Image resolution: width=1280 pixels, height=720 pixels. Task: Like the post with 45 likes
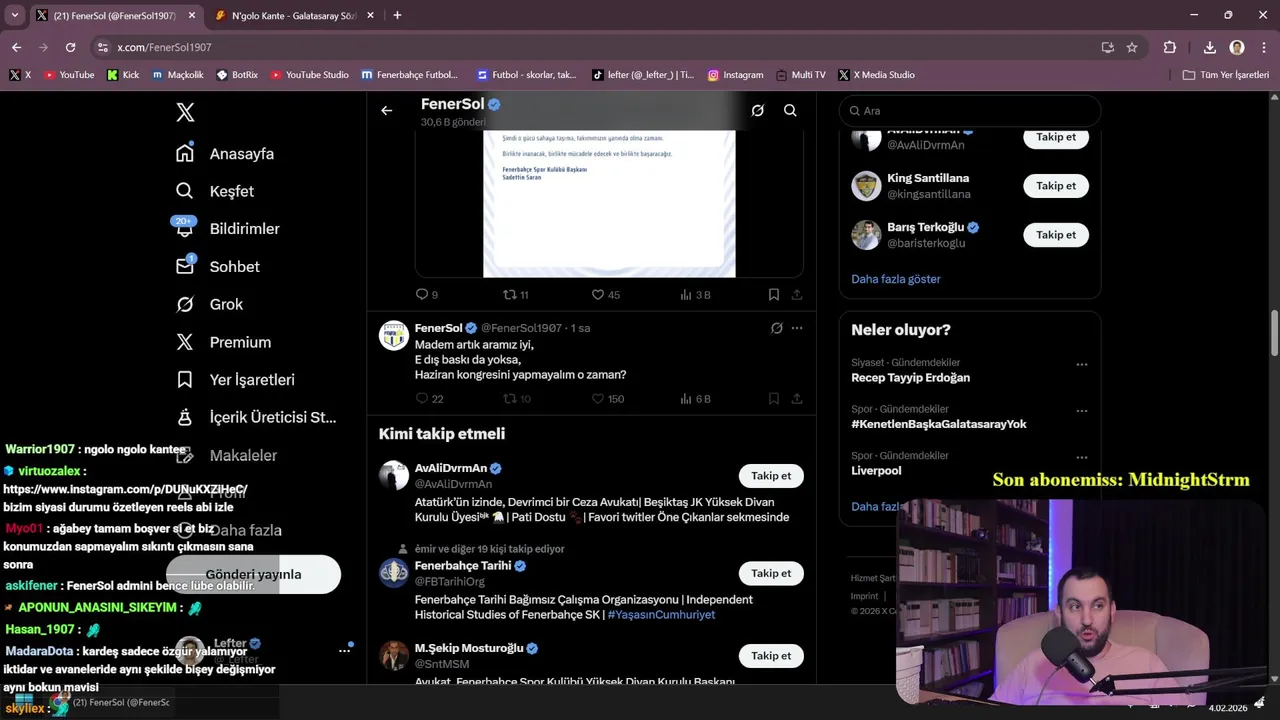click(606, 295)
